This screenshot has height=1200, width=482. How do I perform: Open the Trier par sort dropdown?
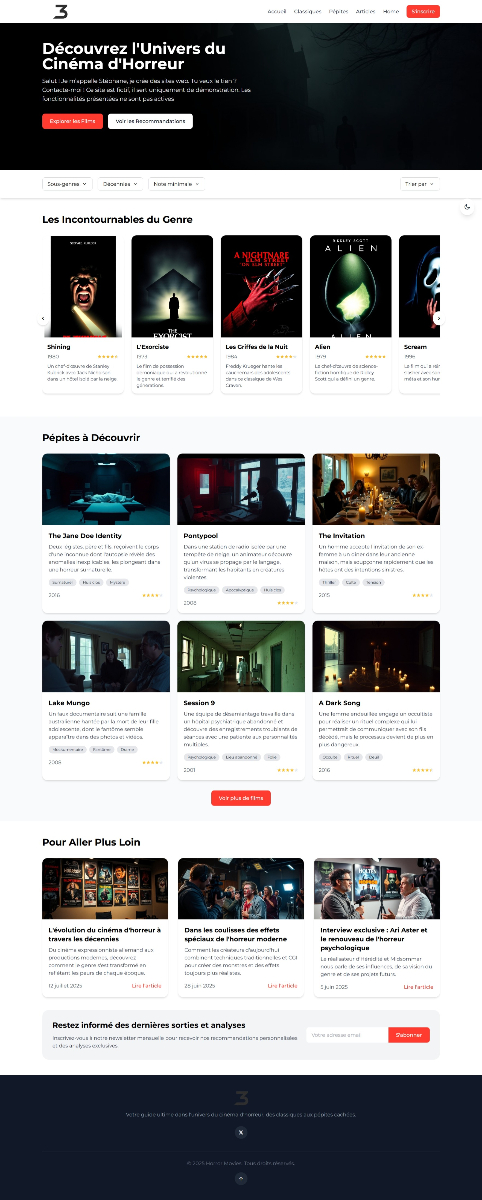(419, 184)
